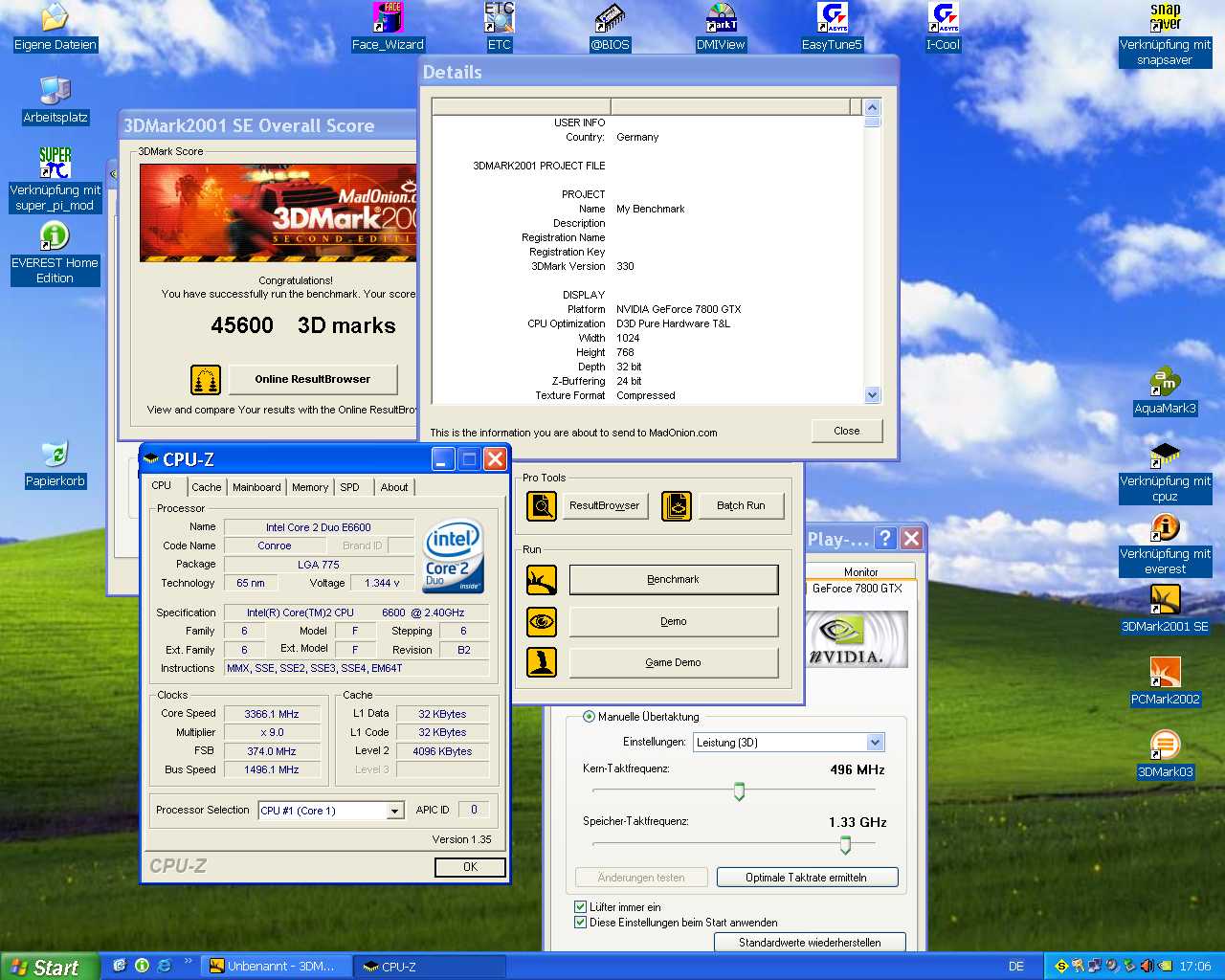Screen dimensions: 1225x980
Task: Open the About tab in CPU-Z
Action: point(394,487)
